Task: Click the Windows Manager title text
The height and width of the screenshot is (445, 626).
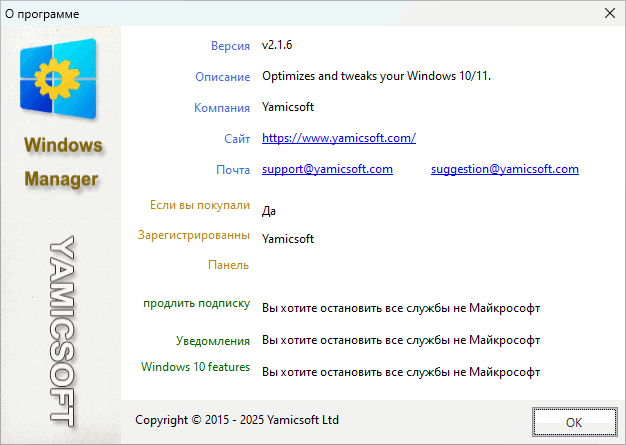Action: 63,162
